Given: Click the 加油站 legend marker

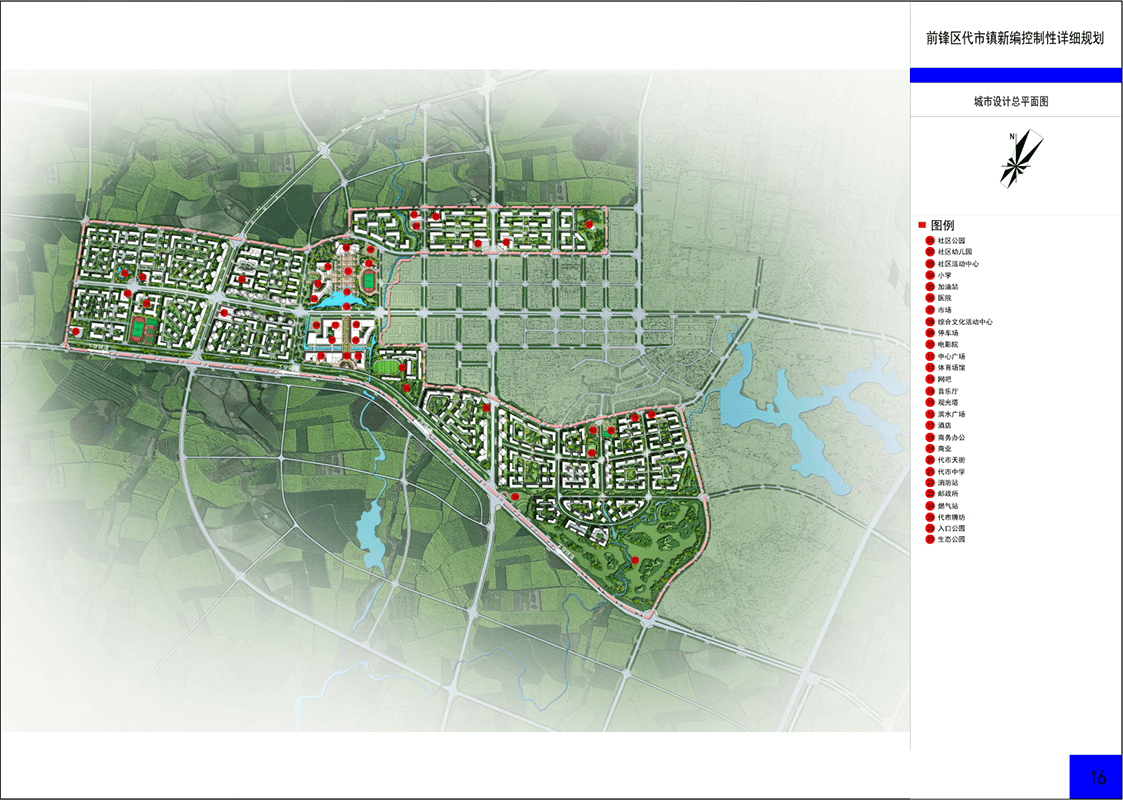Looking at the screenshot, I should pyautogui.click(x=930, y=287).
